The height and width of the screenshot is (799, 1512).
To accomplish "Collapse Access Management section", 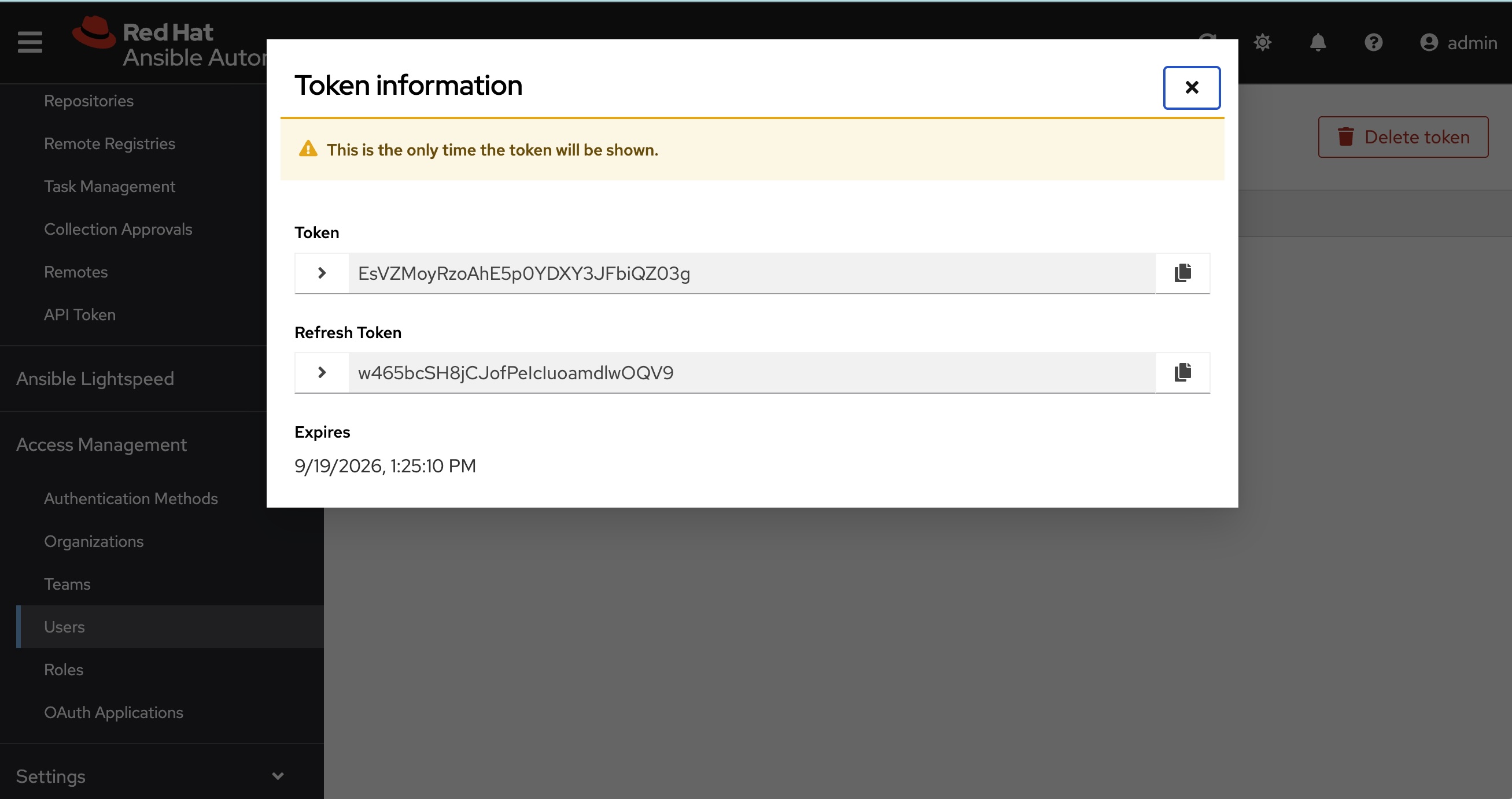I will (102, 445).
